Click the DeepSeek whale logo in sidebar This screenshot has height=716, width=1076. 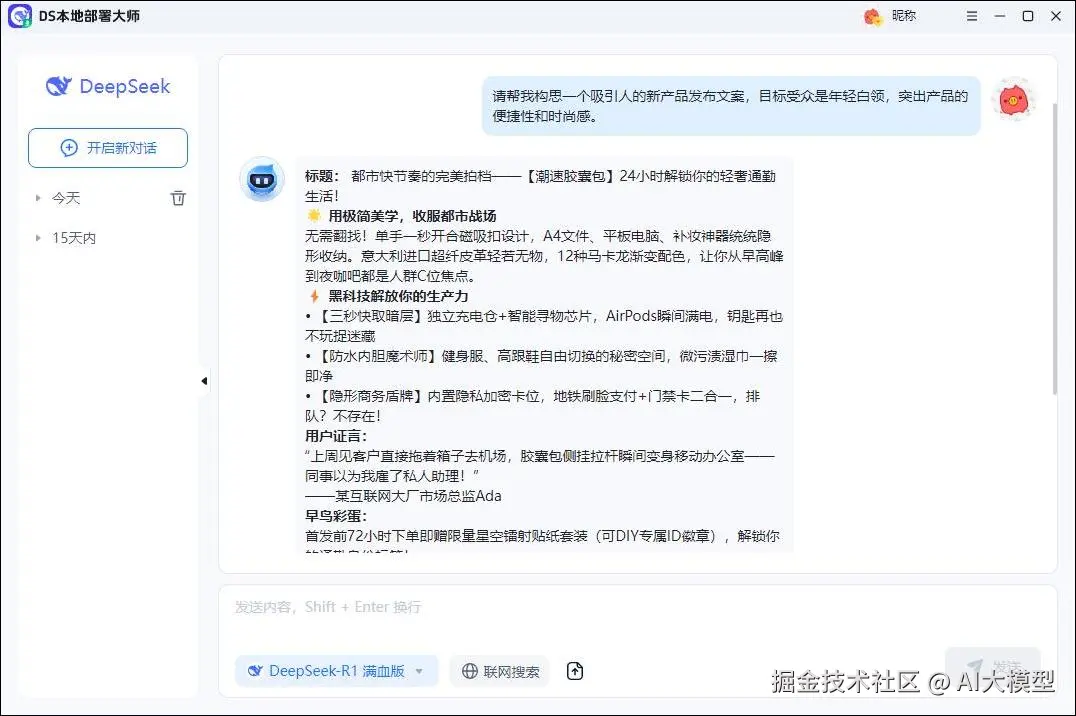coord(59,87)
